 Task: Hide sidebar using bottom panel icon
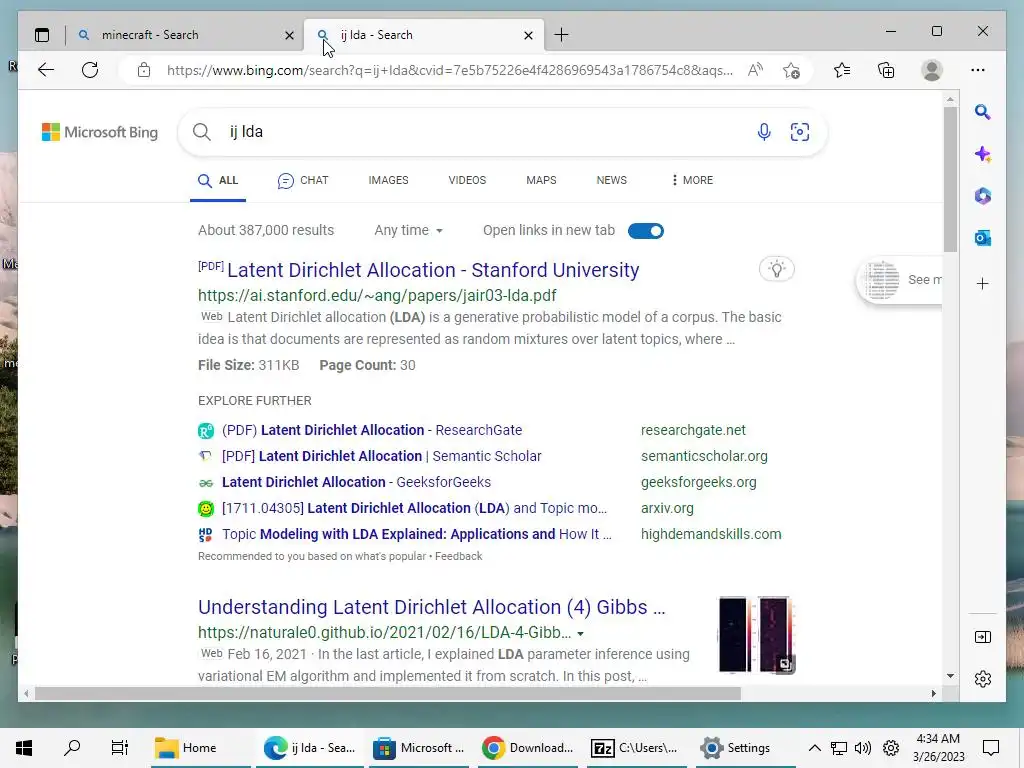(x=982, y=637)
